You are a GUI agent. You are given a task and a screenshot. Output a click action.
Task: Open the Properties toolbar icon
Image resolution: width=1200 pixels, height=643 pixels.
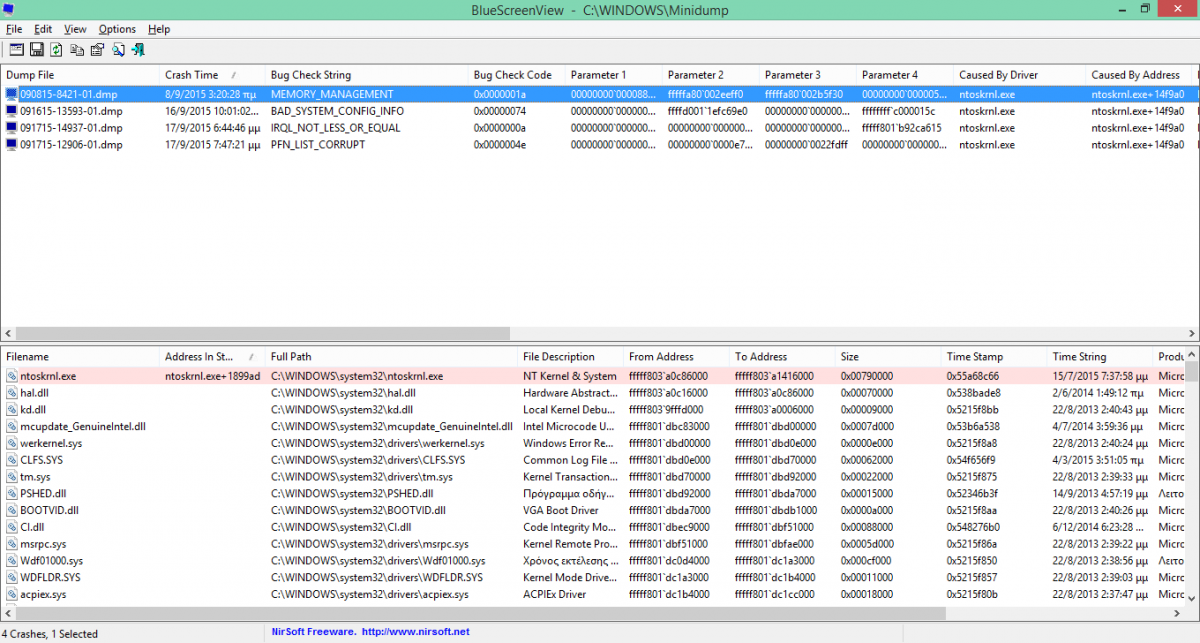(97, 49)
